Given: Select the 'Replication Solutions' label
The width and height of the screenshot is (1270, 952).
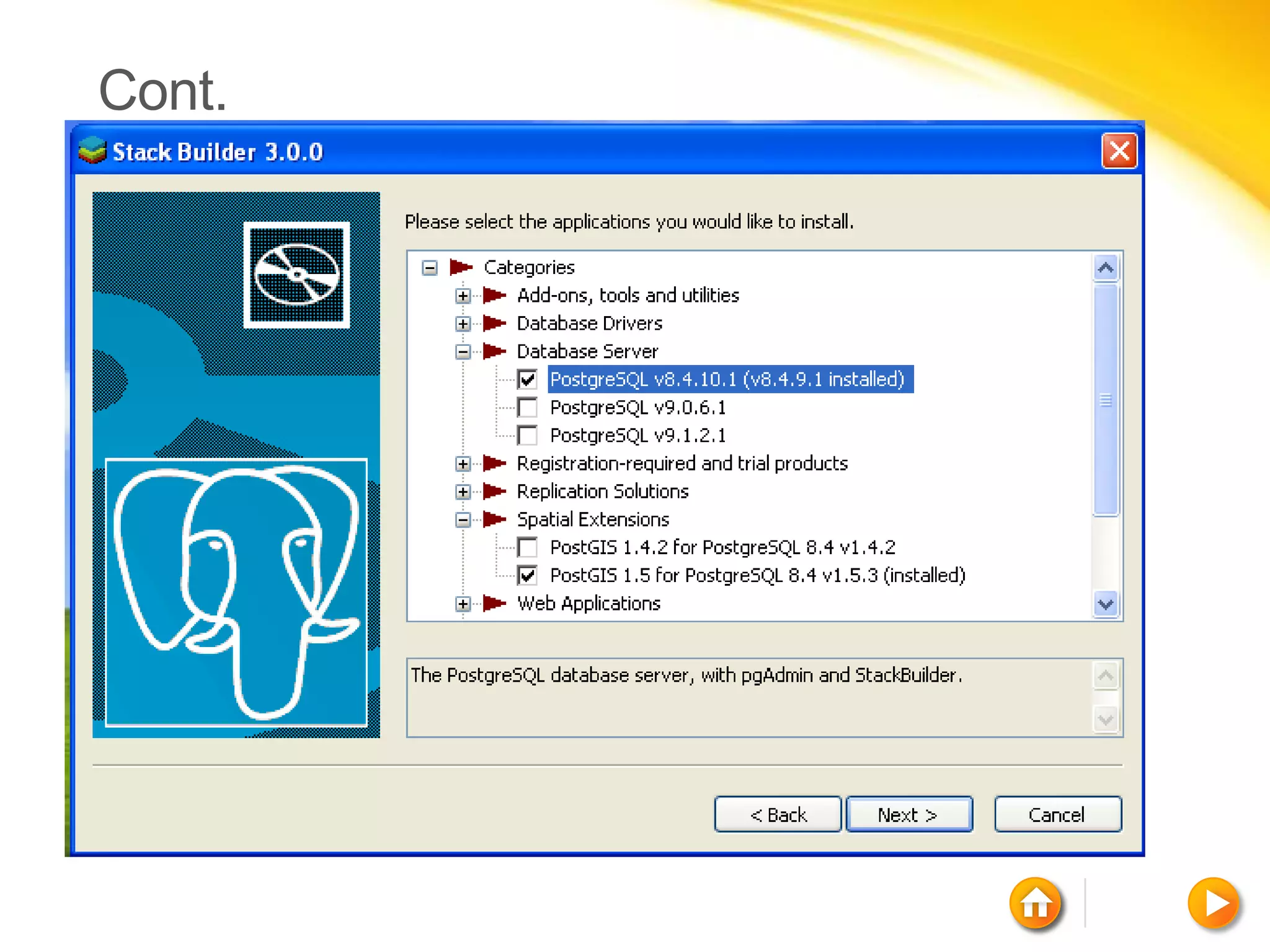Looking at the screenshot, I should (x=603, y=491).
